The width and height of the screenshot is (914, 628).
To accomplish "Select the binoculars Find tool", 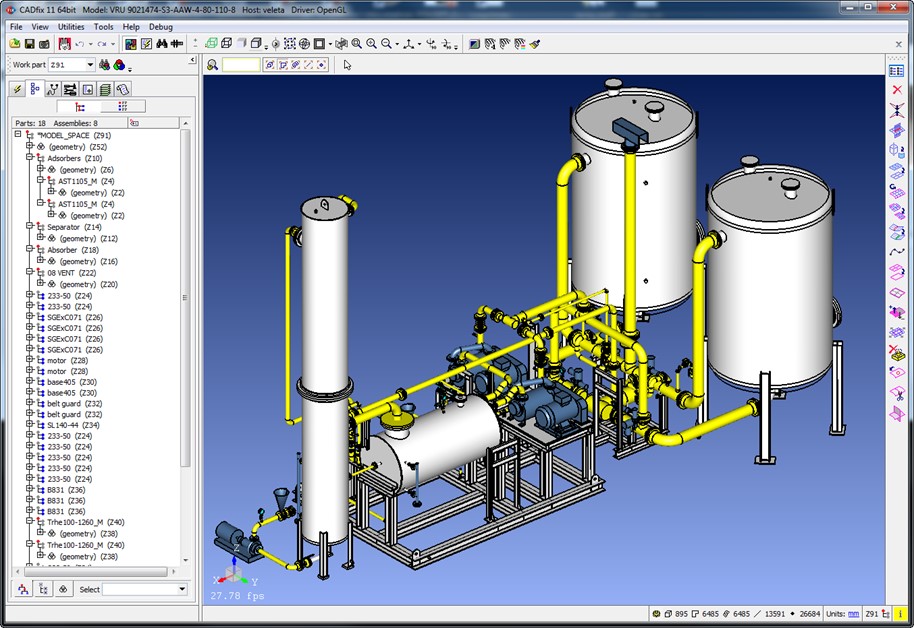I will tap(160, 44).
